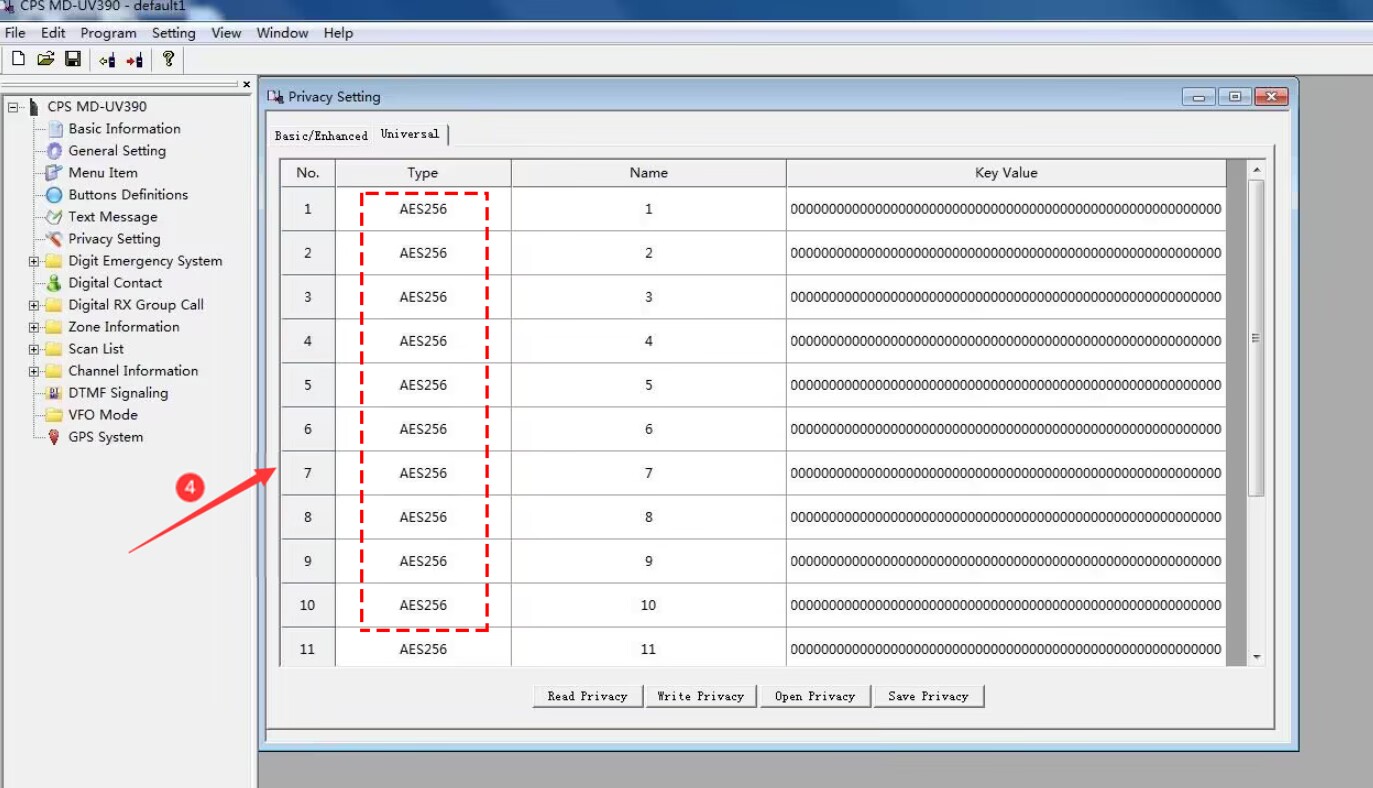Select the Key Value cell in row 3
The height and width of the screenshot is (788, 1373).
(1005, 297)
